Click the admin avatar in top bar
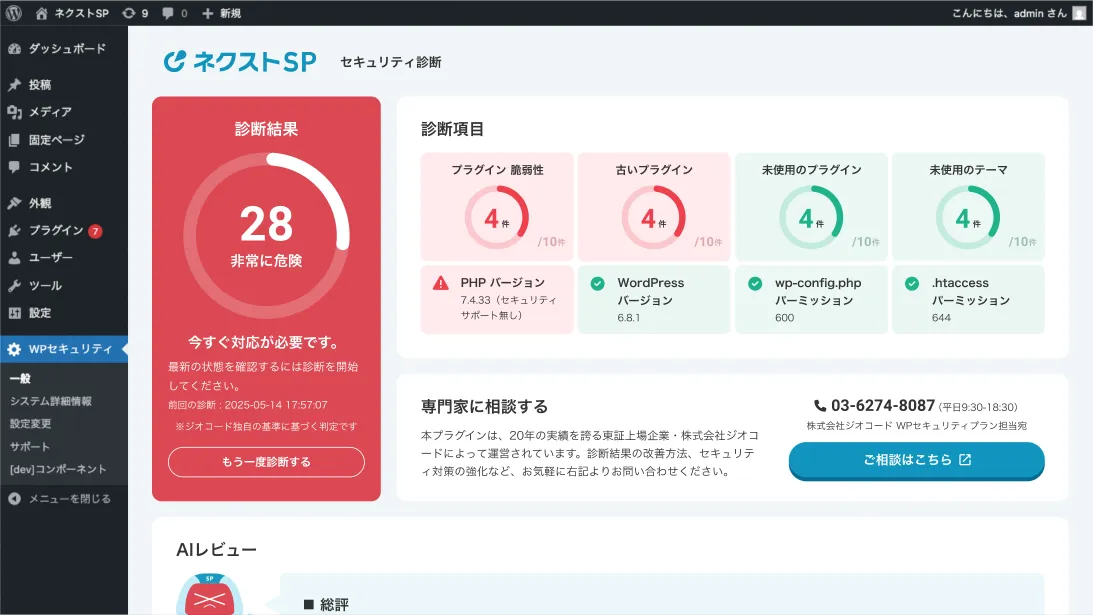The image size is (1093, 615). 1079,13
